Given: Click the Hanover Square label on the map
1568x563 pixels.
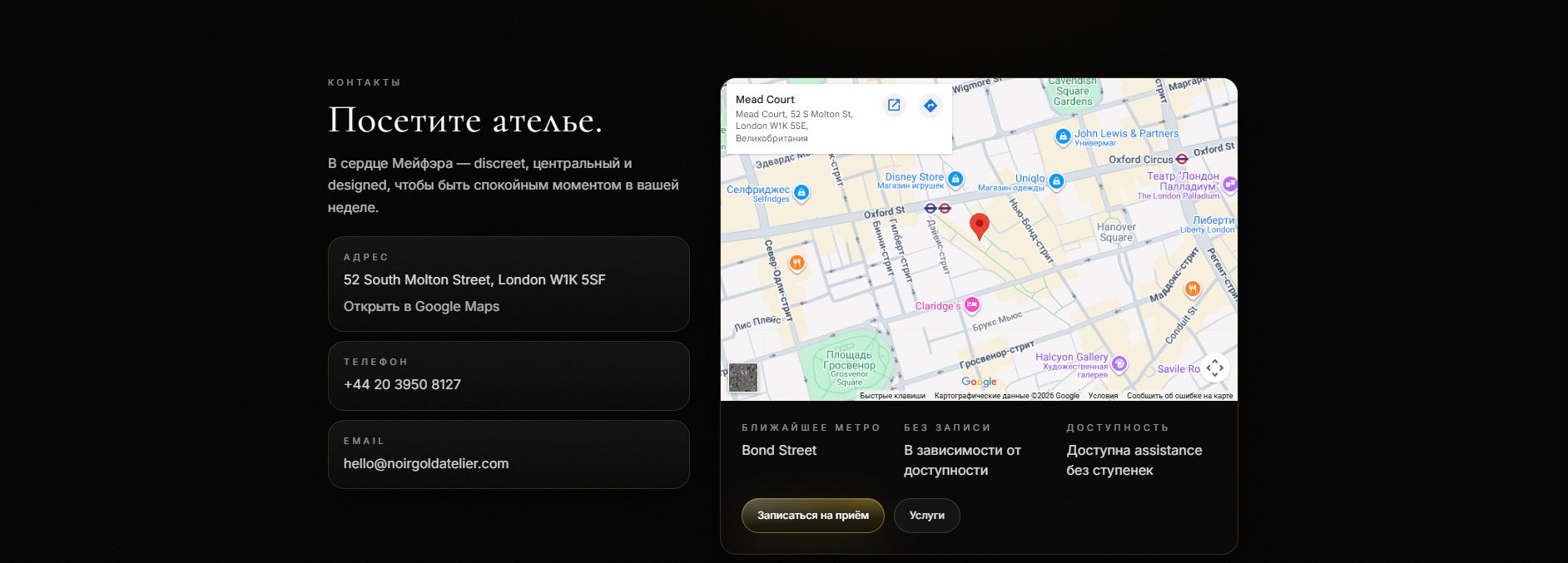Looking at the screenshot, I should tap(1116, 232).
